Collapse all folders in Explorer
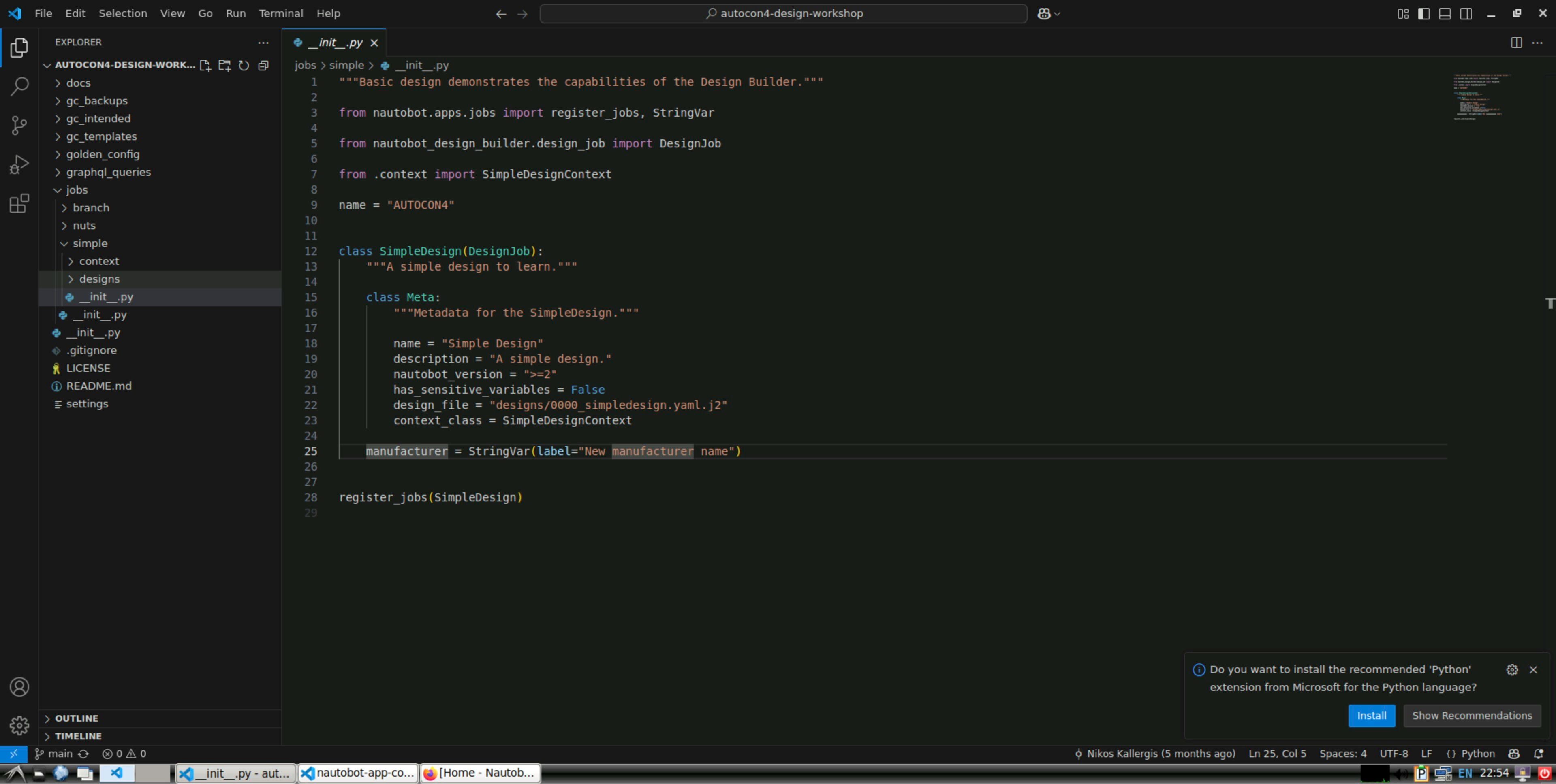This screenshot has width=1556, height=784. coord(263,65)
